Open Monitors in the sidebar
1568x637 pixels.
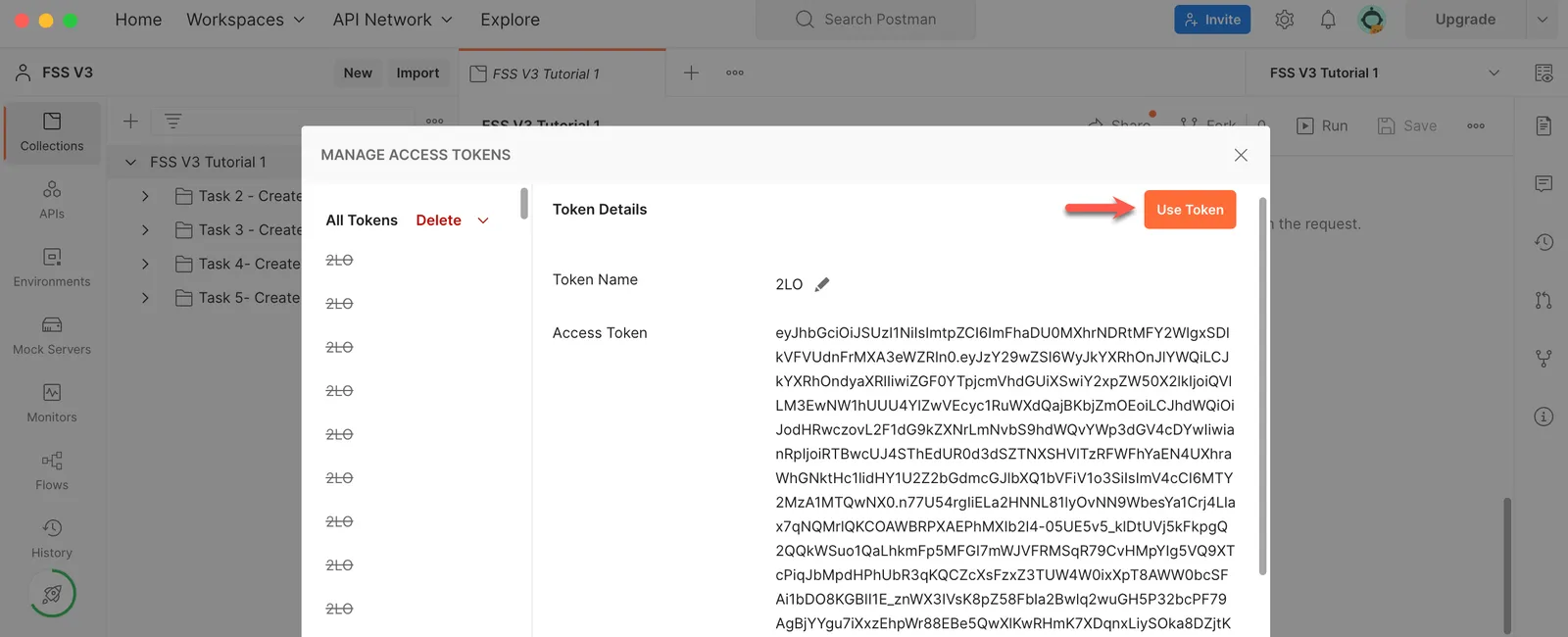pyautogui.click(x=52, y=403)
